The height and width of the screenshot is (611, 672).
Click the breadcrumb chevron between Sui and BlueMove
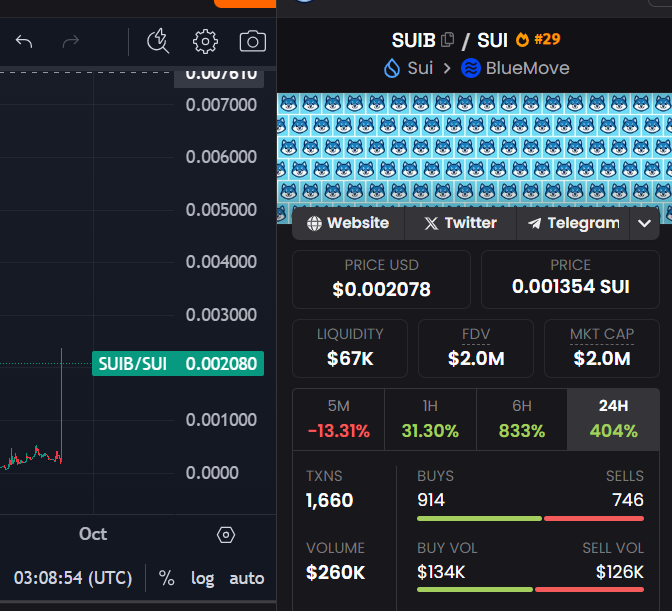click(x=447, y=68)
